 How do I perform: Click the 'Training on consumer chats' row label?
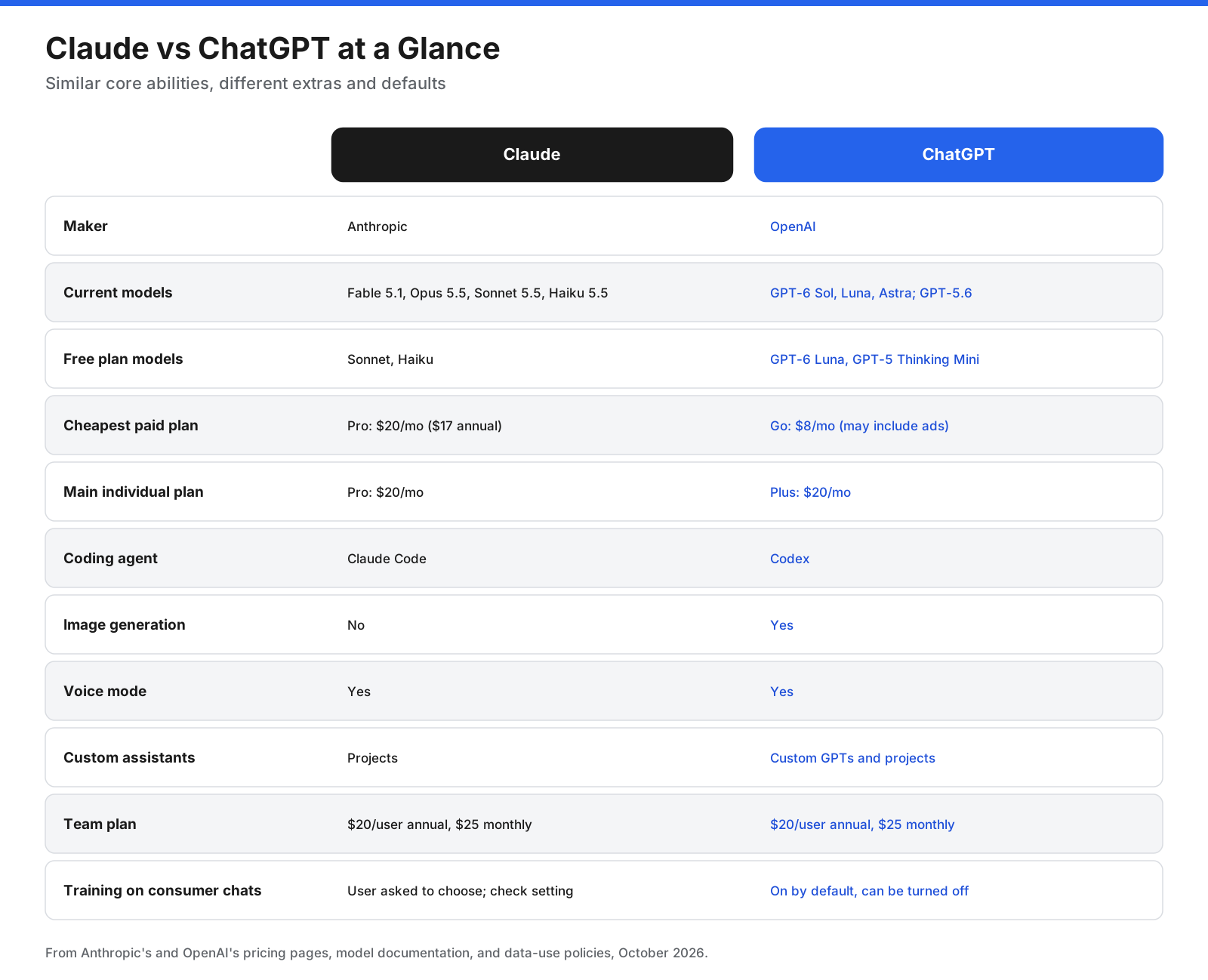coord(162,891)
